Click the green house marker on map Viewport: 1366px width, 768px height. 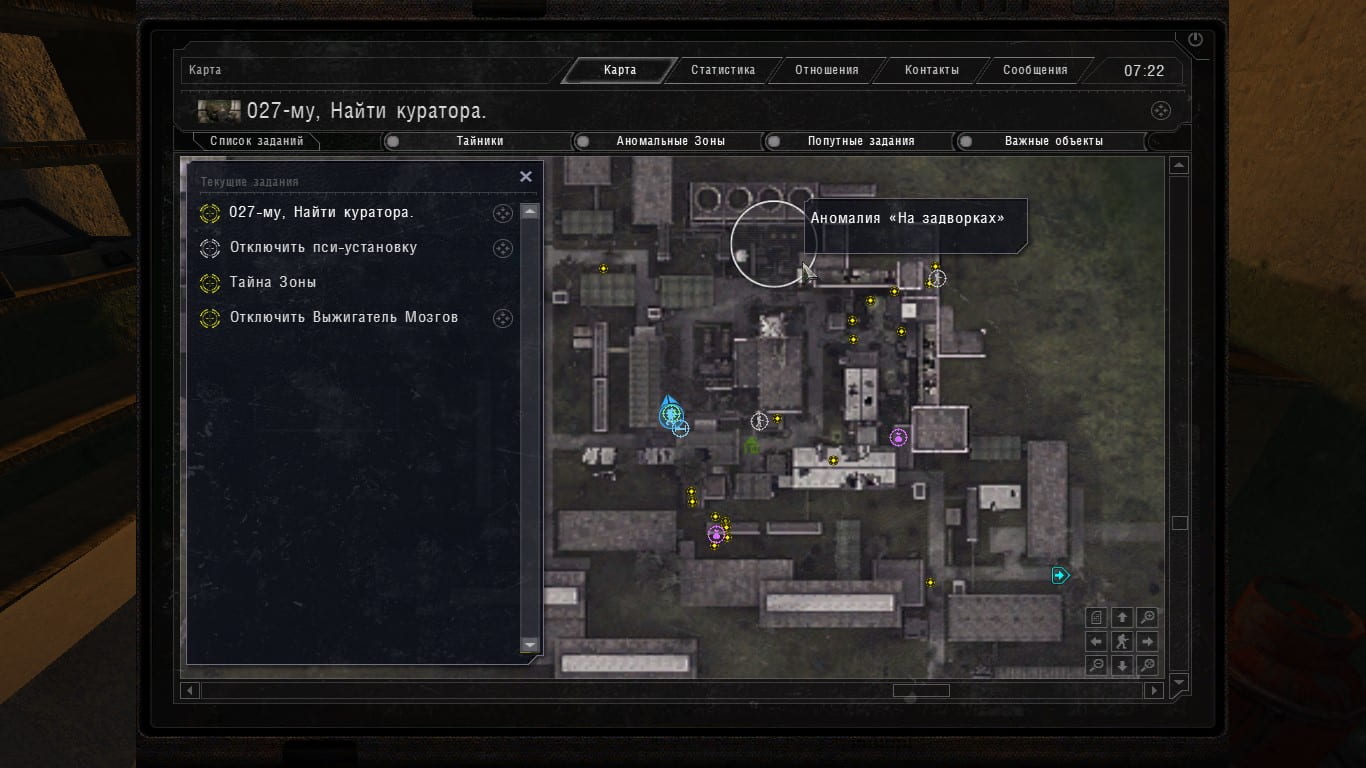pyautogui.click(x=752, y=445)
